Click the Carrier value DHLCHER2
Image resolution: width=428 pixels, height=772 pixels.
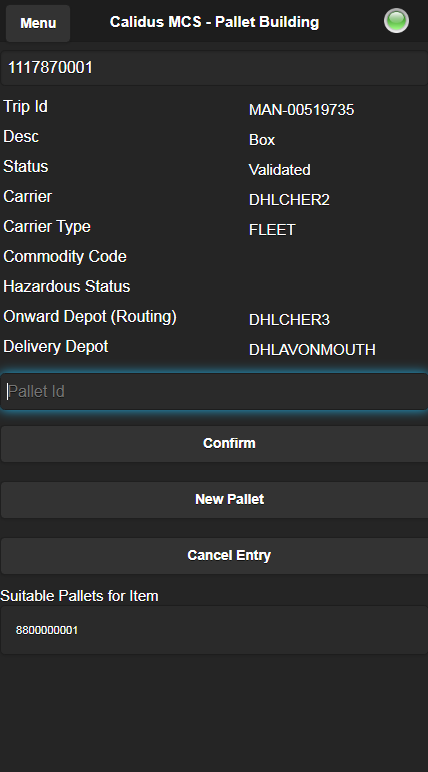(289, 200)
